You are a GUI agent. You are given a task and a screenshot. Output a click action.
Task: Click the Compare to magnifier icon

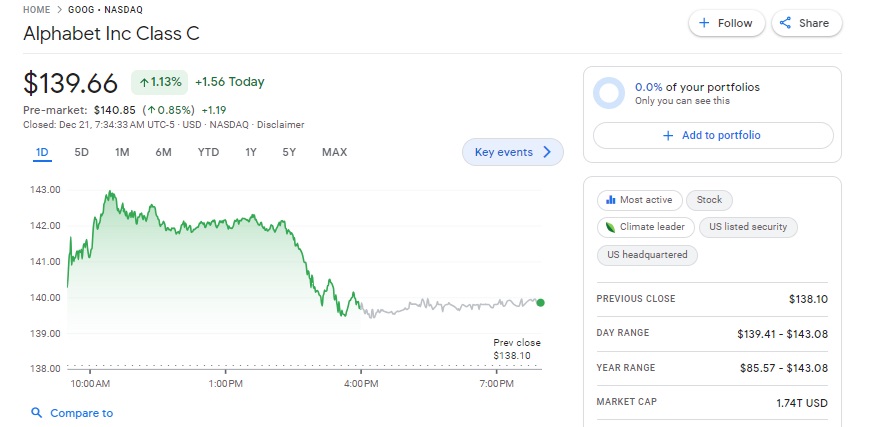pos(37,413)
